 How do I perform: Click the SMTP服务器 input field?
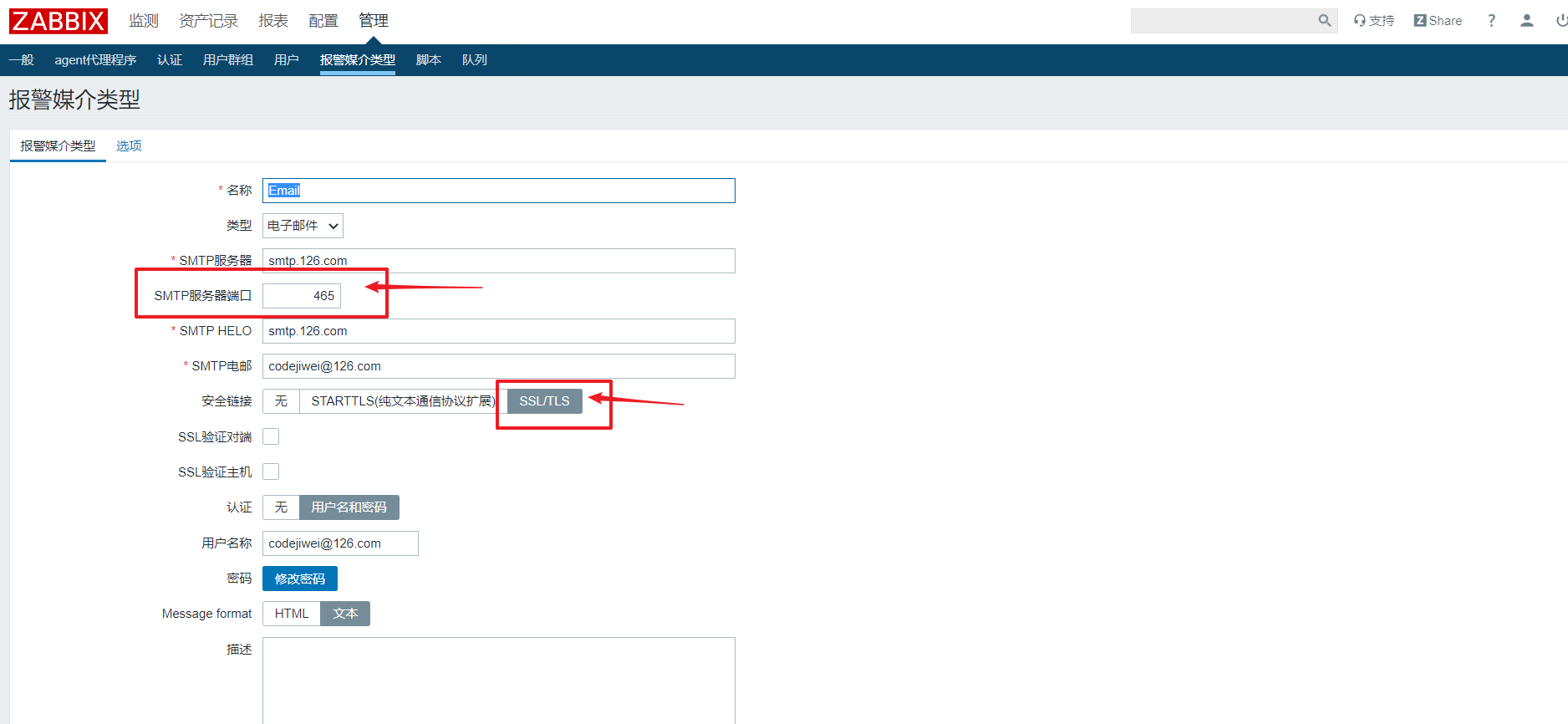[499, 261]
